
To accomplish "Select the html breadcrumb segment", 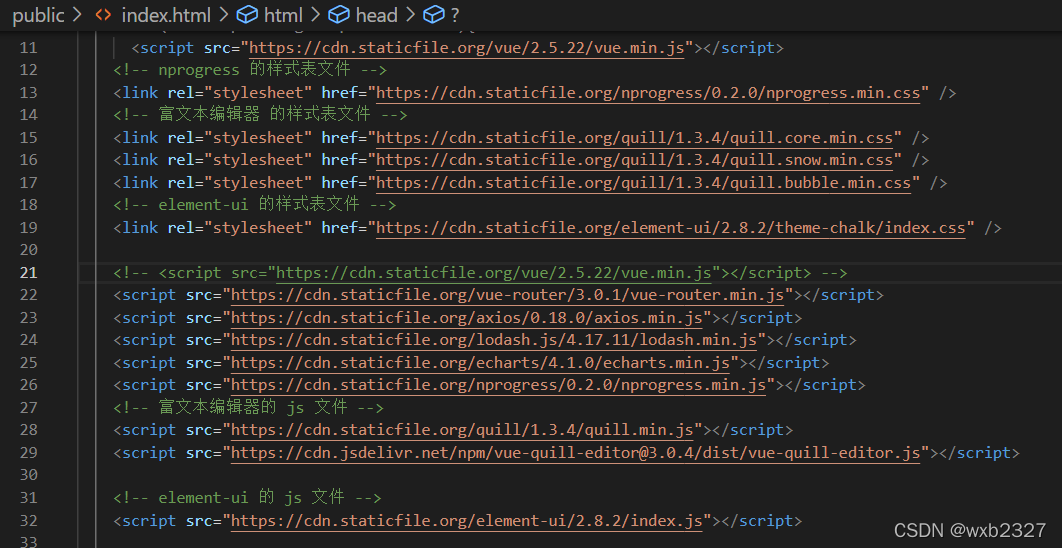I will [284, 15].
